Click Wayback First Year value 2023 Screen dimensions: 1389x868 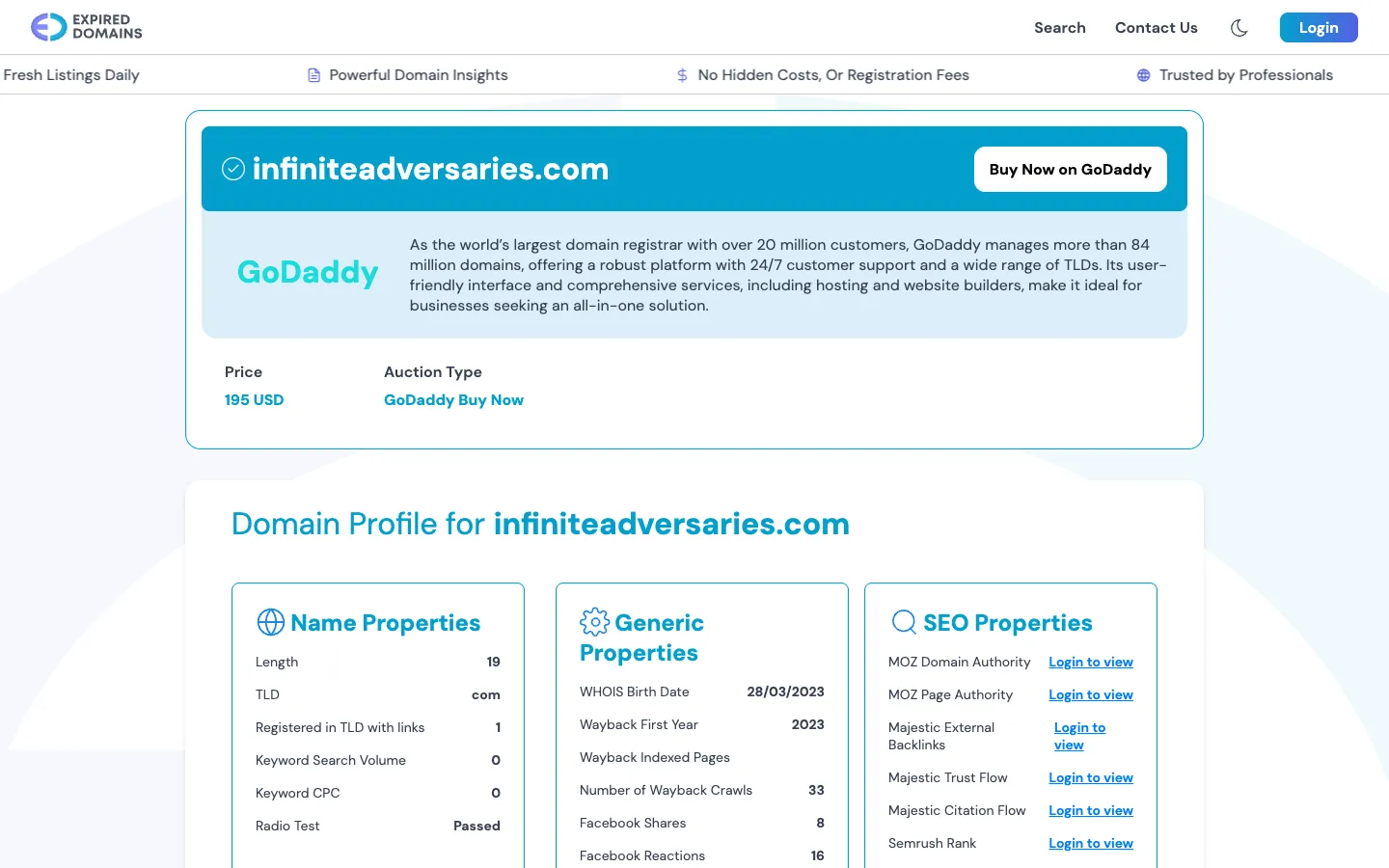807,725
